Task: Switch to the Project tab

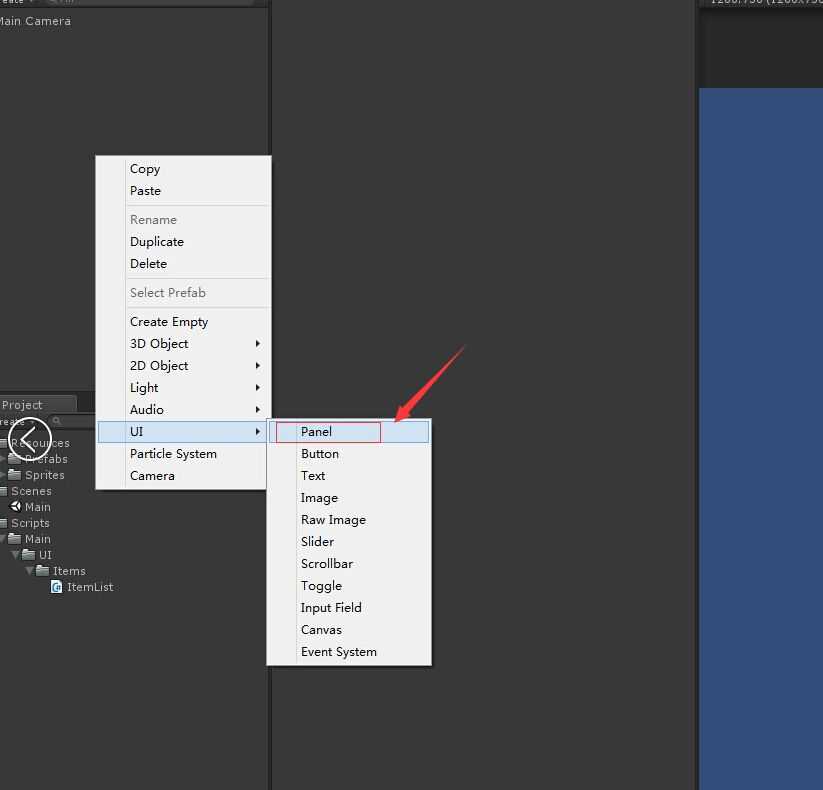Action: tap(37, 405)
